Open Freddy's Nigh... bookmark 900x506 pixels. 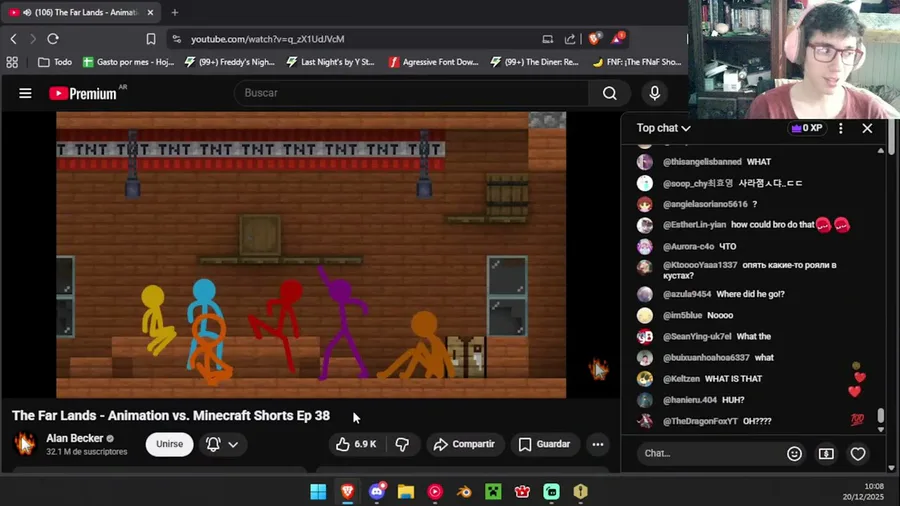pos(230,62)
